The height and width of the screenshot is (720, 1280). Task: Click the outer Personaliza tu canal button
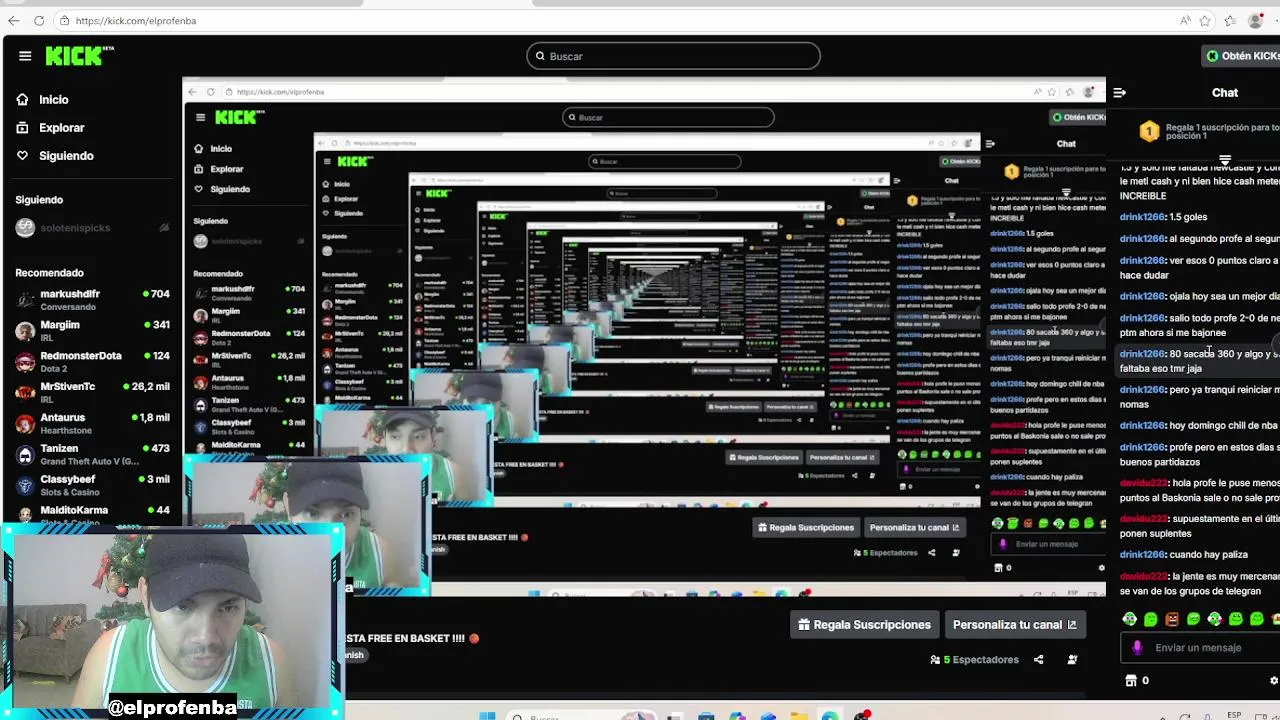1015,625
